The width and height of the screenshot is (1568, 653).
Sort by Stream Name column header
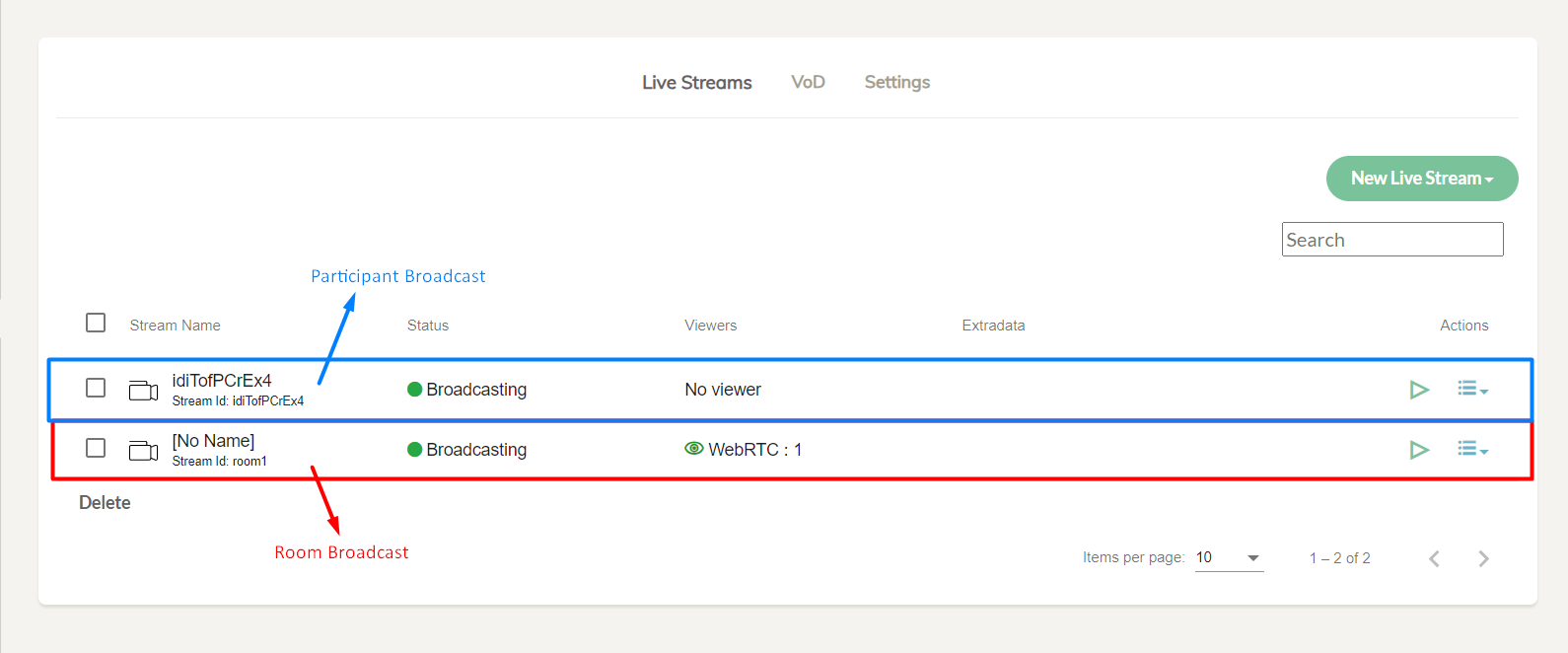[x=176, y=326]
